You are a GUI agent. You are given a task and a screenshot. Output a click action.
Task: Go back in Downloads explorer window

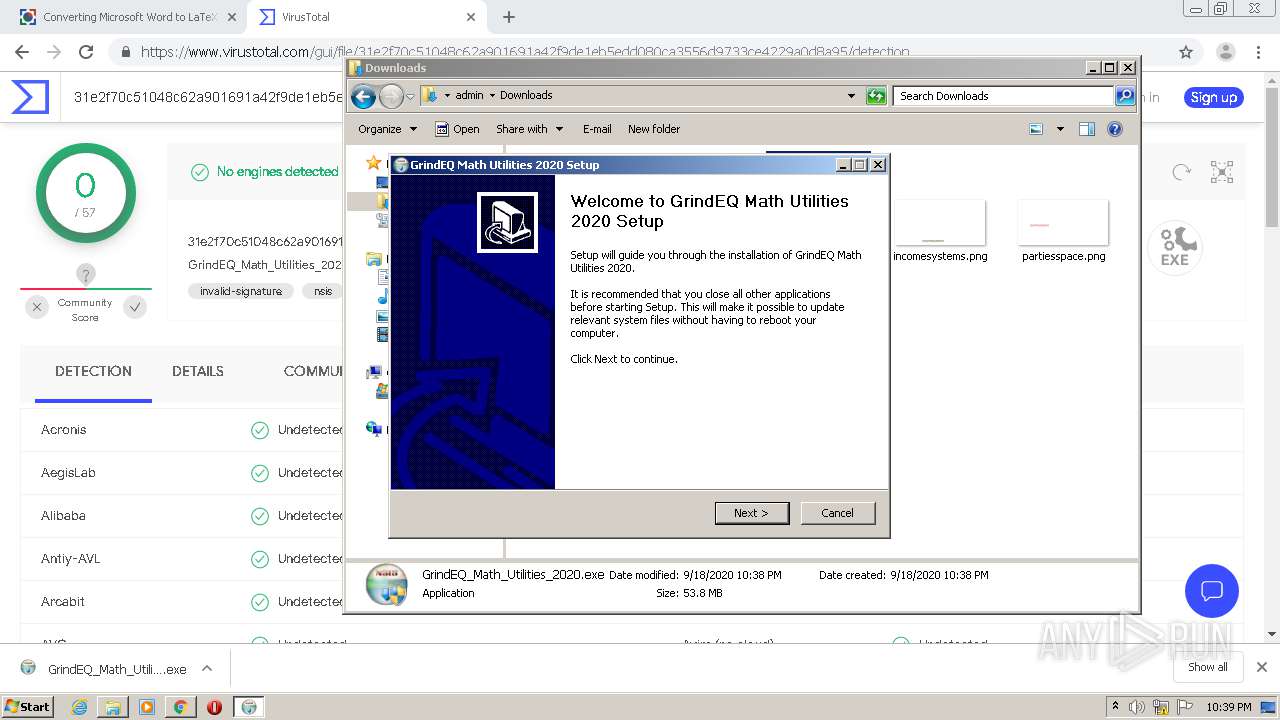[364, 96]
